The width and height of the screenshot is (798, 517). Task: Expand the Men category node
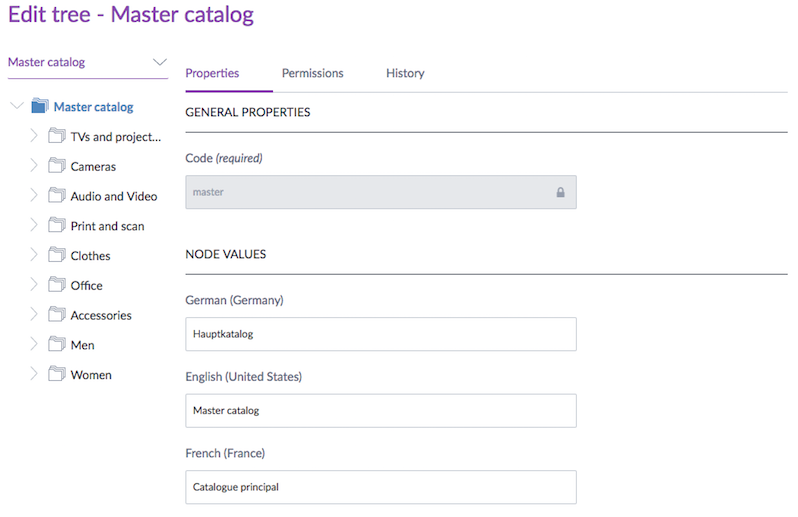click(33, 344)
